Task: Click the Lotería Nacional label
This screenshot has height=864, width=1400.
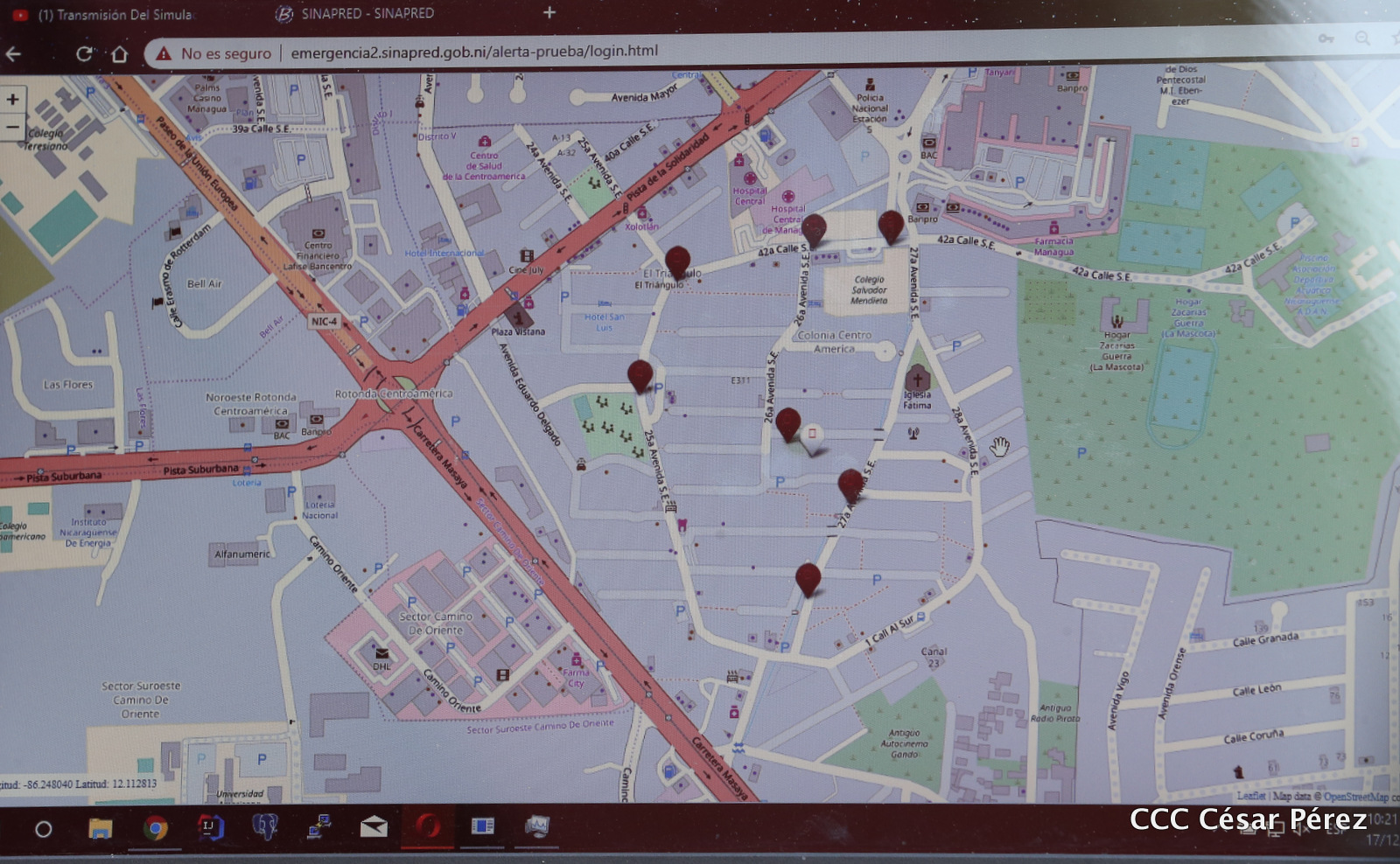Action: point(320,510)
